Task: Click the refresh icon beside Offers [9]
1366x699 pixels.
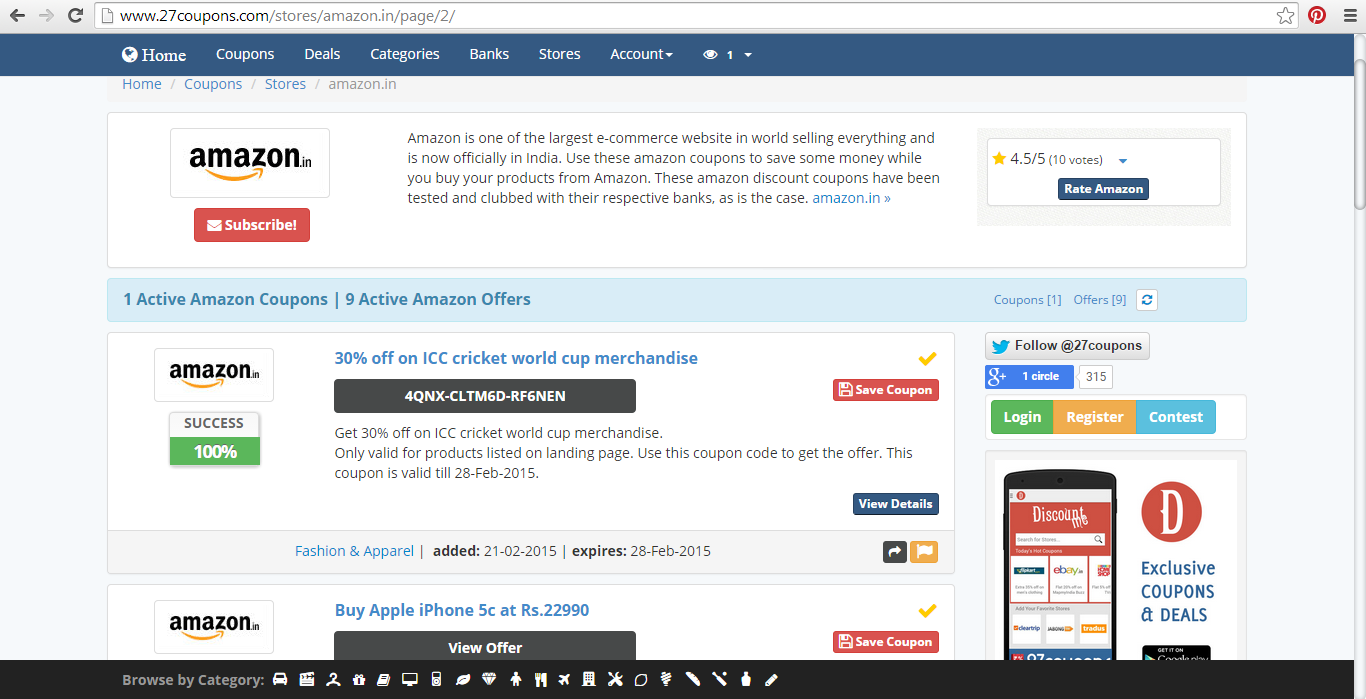Action: point(1147,299)
